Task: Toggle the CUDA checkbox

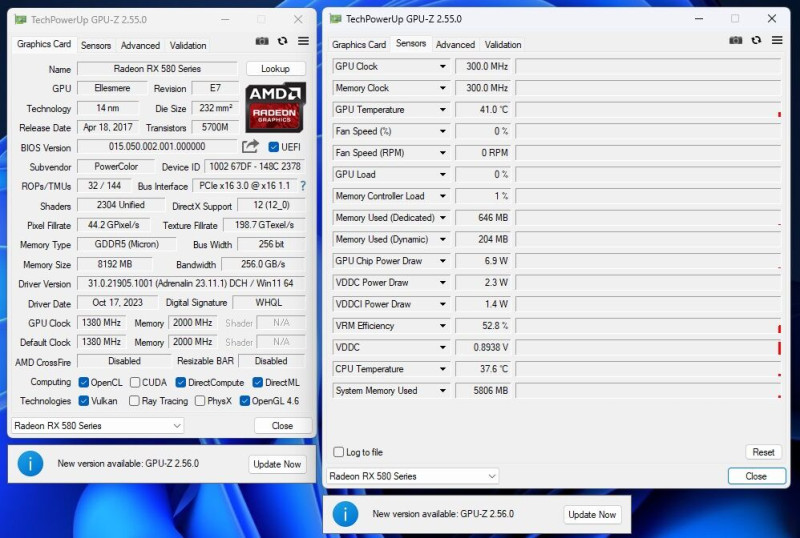Action: click(135, 382)
